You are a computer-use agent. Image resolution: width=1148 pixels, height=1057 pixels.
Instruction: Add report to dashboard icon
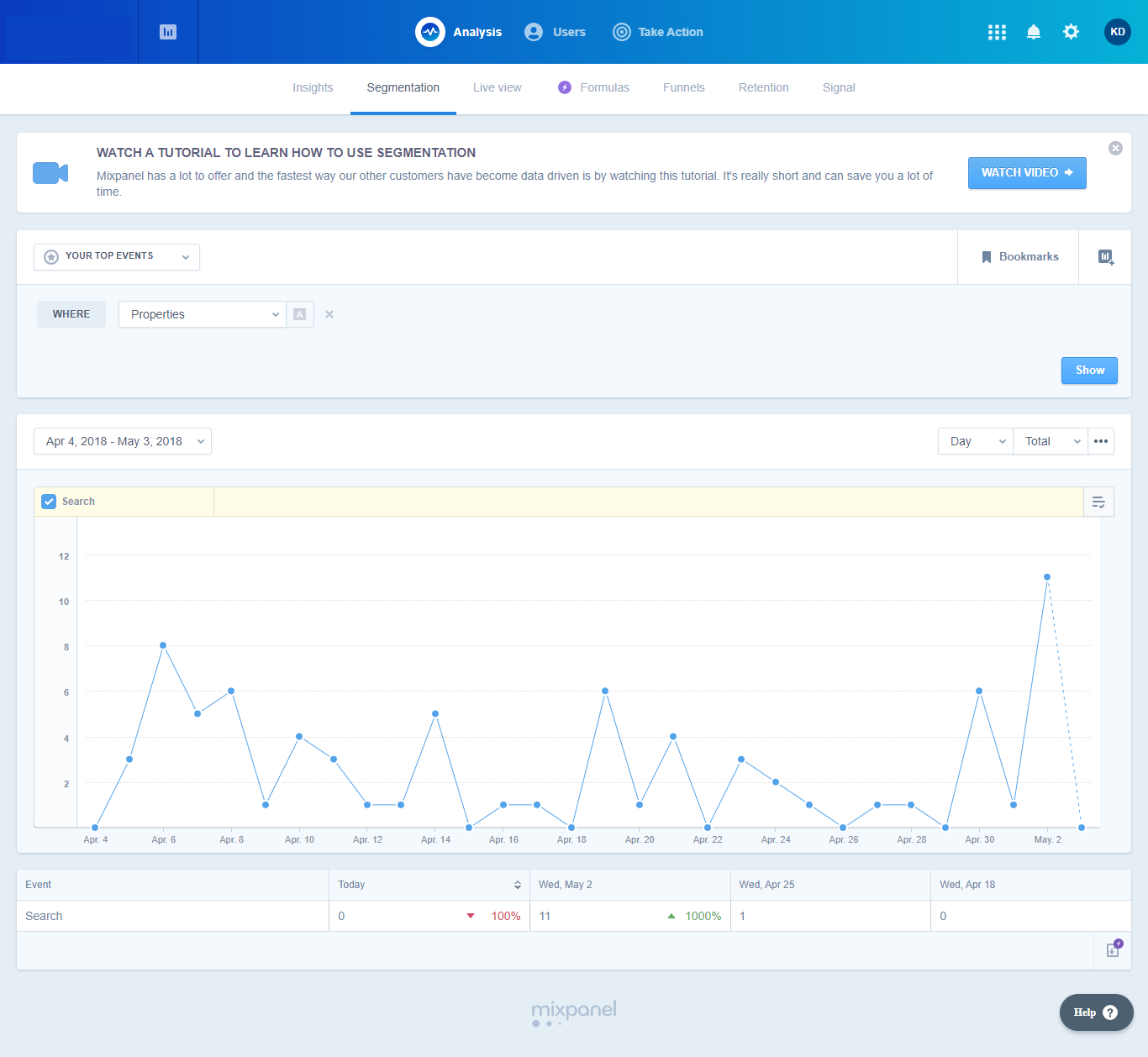[1106, 257]
